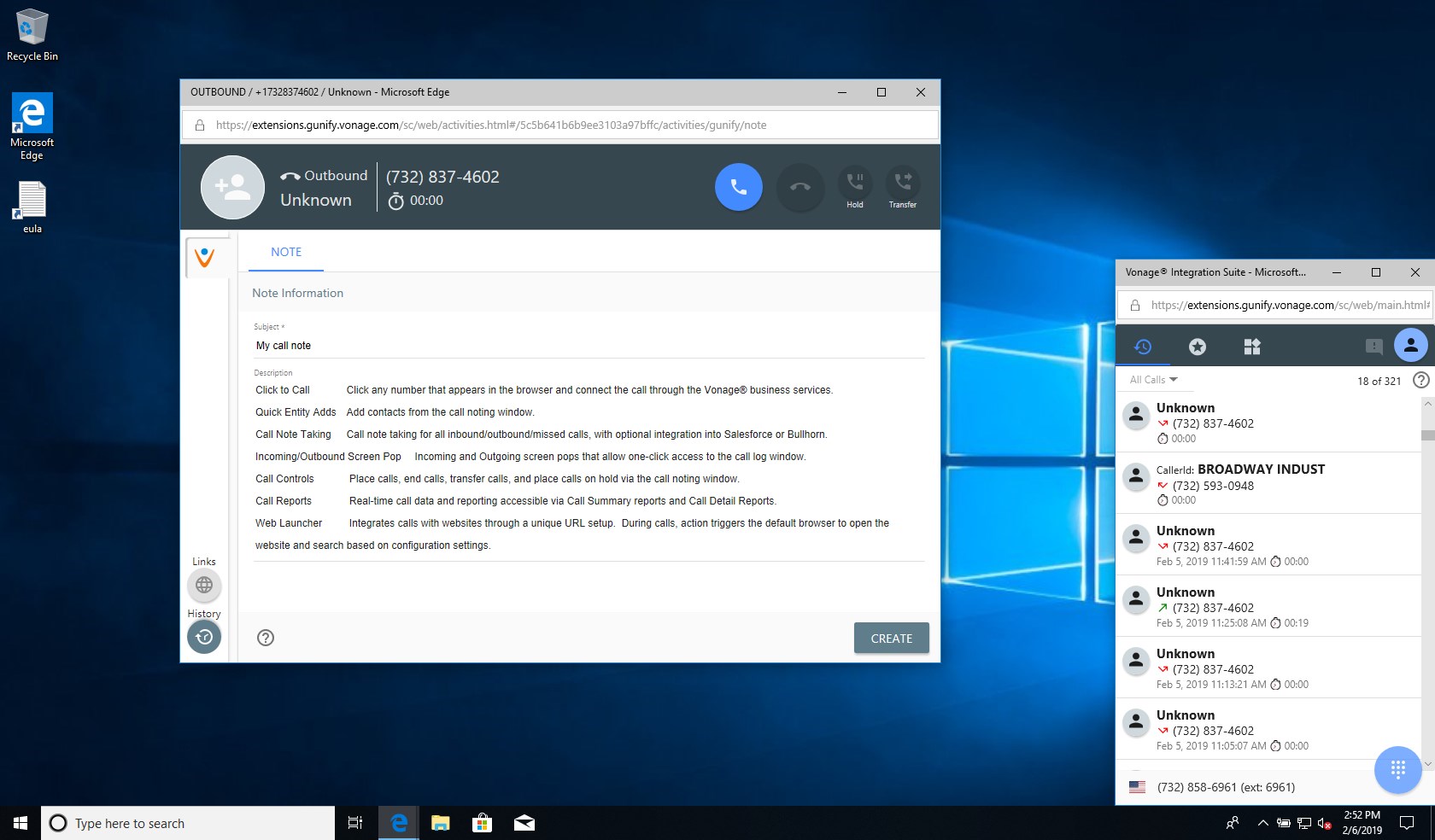This screenshot has width=1435, height=840.
Task: Click the Edge icon on the taskbar
Action: (x=398, y=823)
